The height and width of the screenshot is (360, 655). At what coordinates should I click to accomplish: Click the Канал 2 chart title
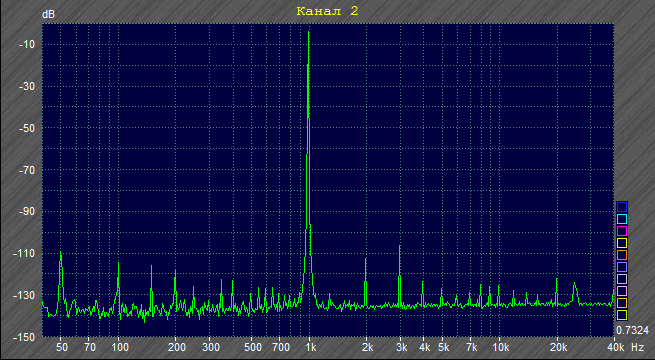click(328, 11)
